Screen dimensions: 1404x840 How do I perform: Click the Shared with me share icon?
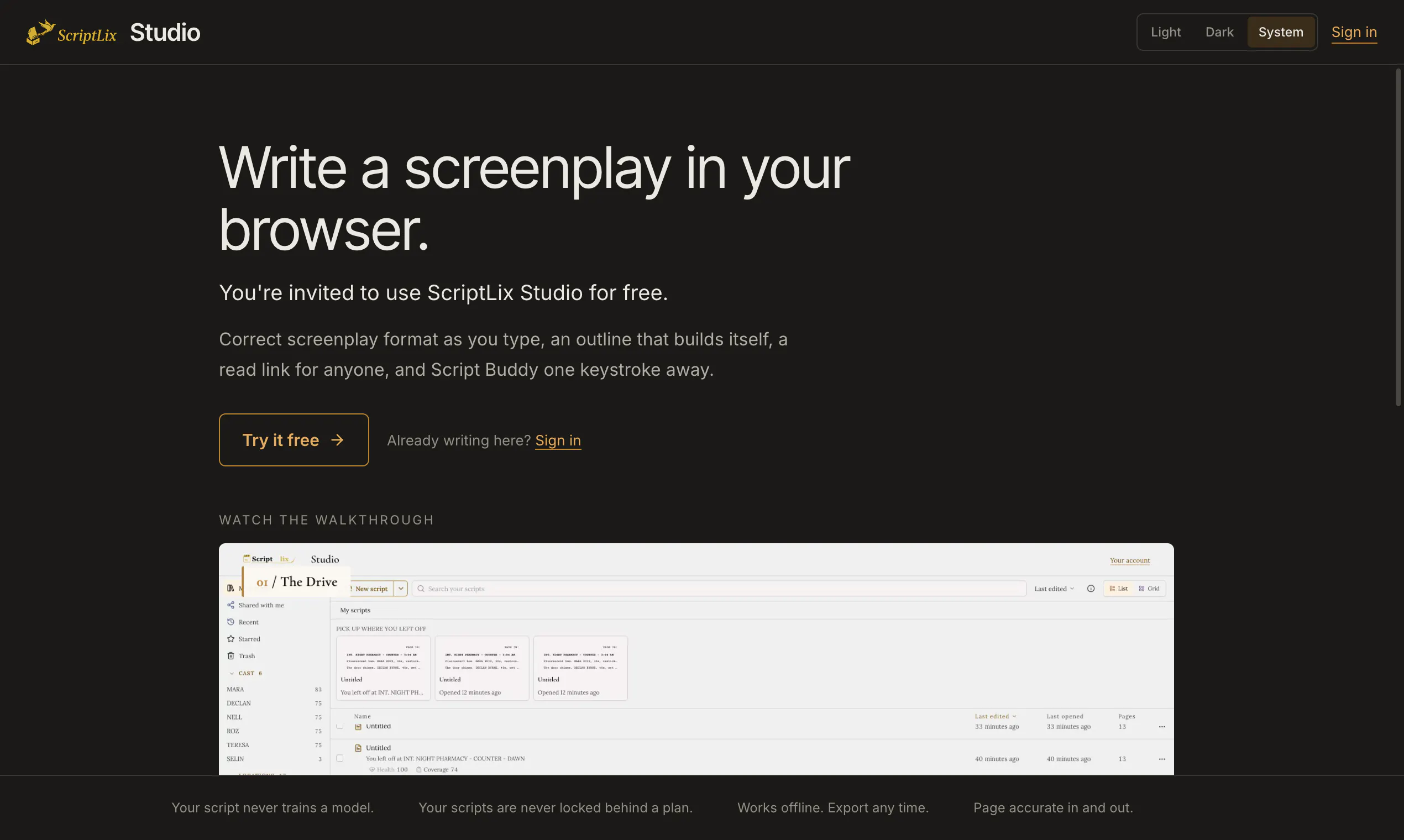[x=230, y=605]
